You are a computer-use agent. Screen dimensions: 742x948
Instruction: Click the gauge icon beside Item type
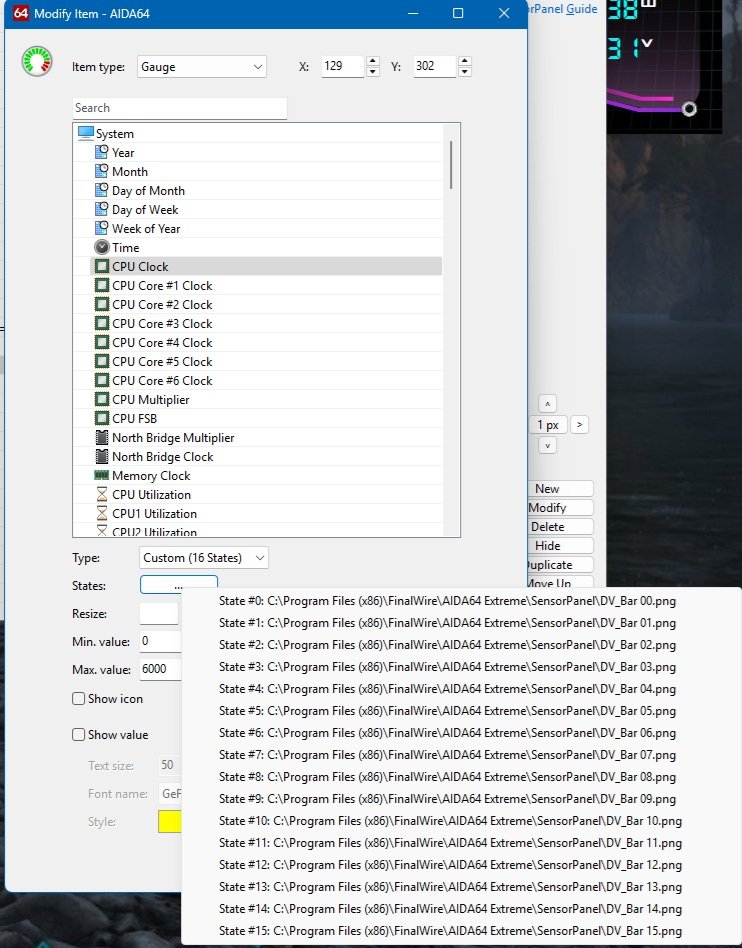coord(37,62)
